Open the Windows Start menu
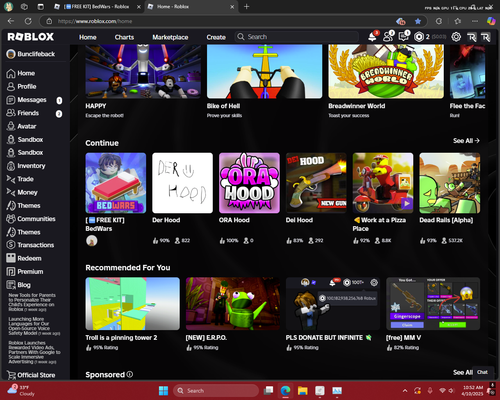Viewport: 500px width, 400px height. click(163, 391)
